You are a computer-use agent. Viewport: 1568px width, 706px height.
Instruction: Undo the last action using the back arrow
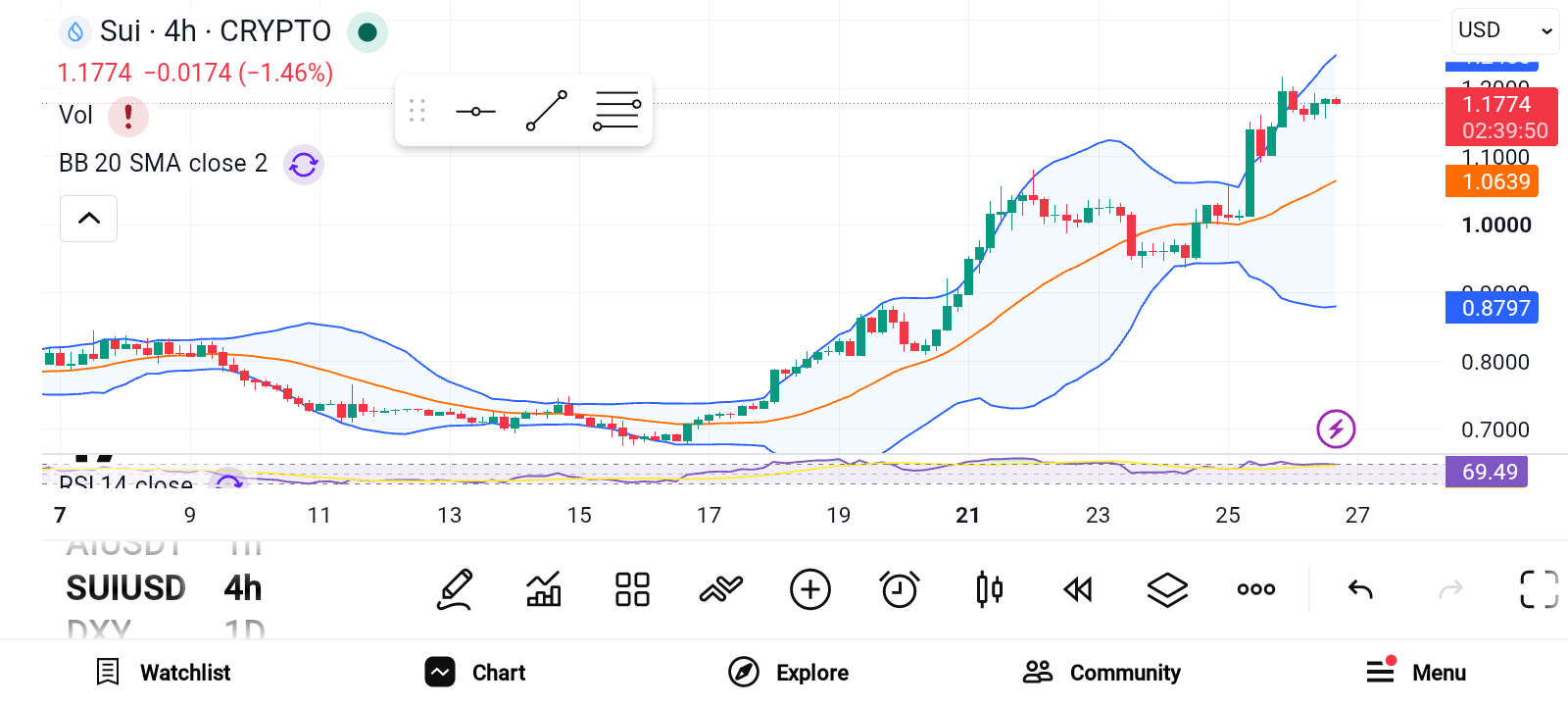(1360, 589)
